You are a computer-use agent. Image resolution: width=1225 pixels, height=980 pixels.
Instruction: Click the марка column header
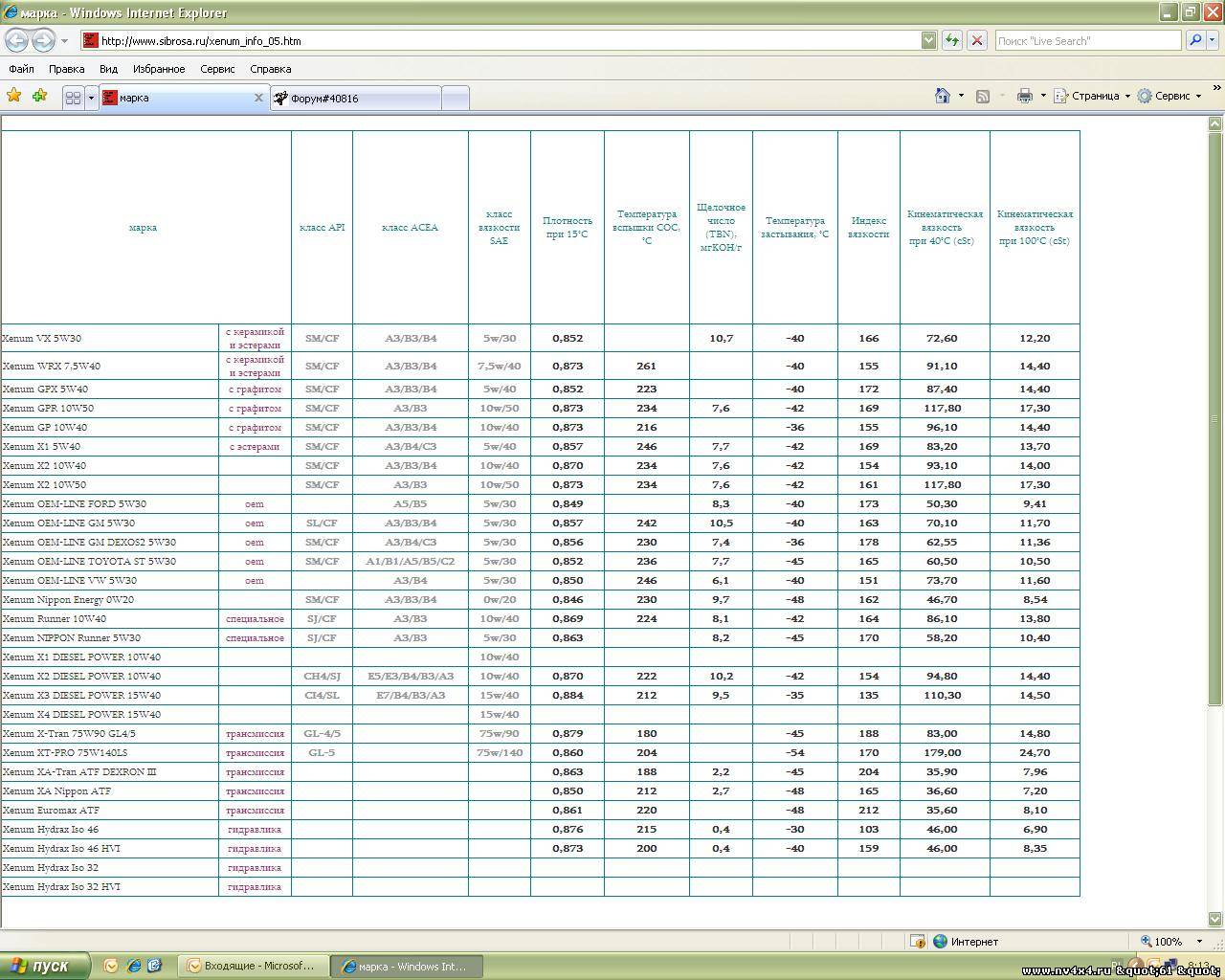143,228
